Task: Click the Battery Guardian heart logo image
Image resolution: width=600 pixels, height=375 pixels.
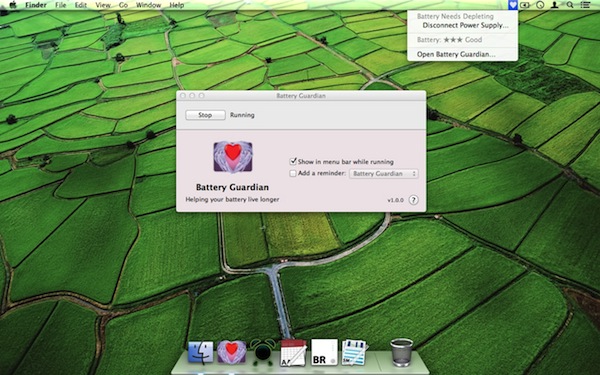Action: click(x=233, y=157)
